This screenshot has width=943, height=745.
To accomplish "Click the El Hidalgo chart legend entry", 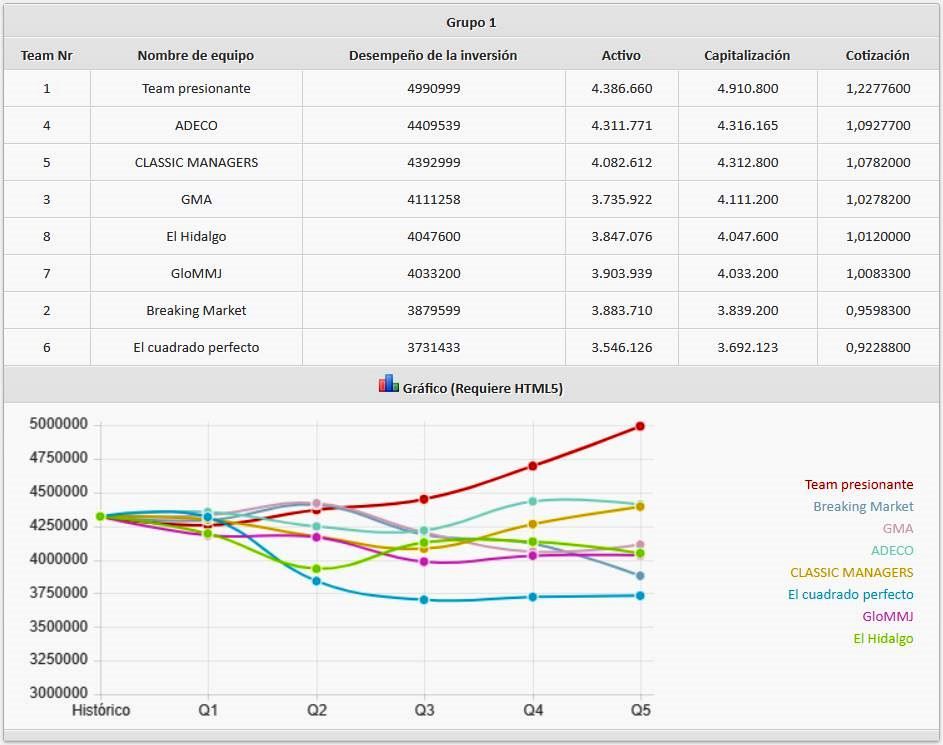I will 883,639.
